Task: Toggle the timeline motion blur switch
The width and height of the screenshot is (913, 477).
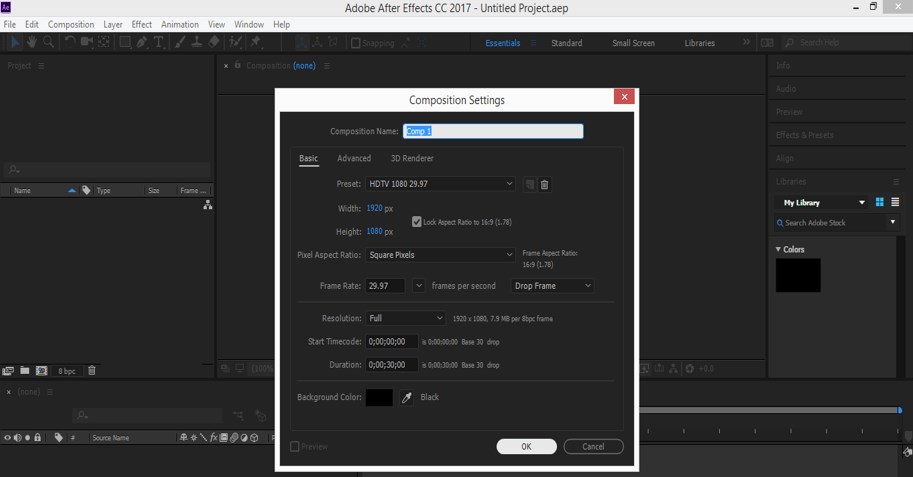Action: click(x=234, y=437)
